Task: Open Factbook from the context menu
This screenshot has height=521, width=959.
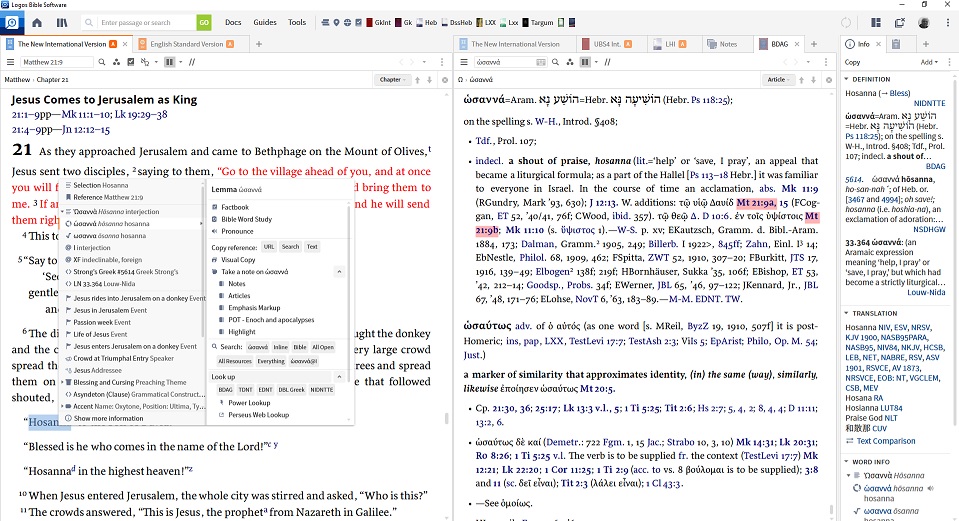Action: [235, 207]
